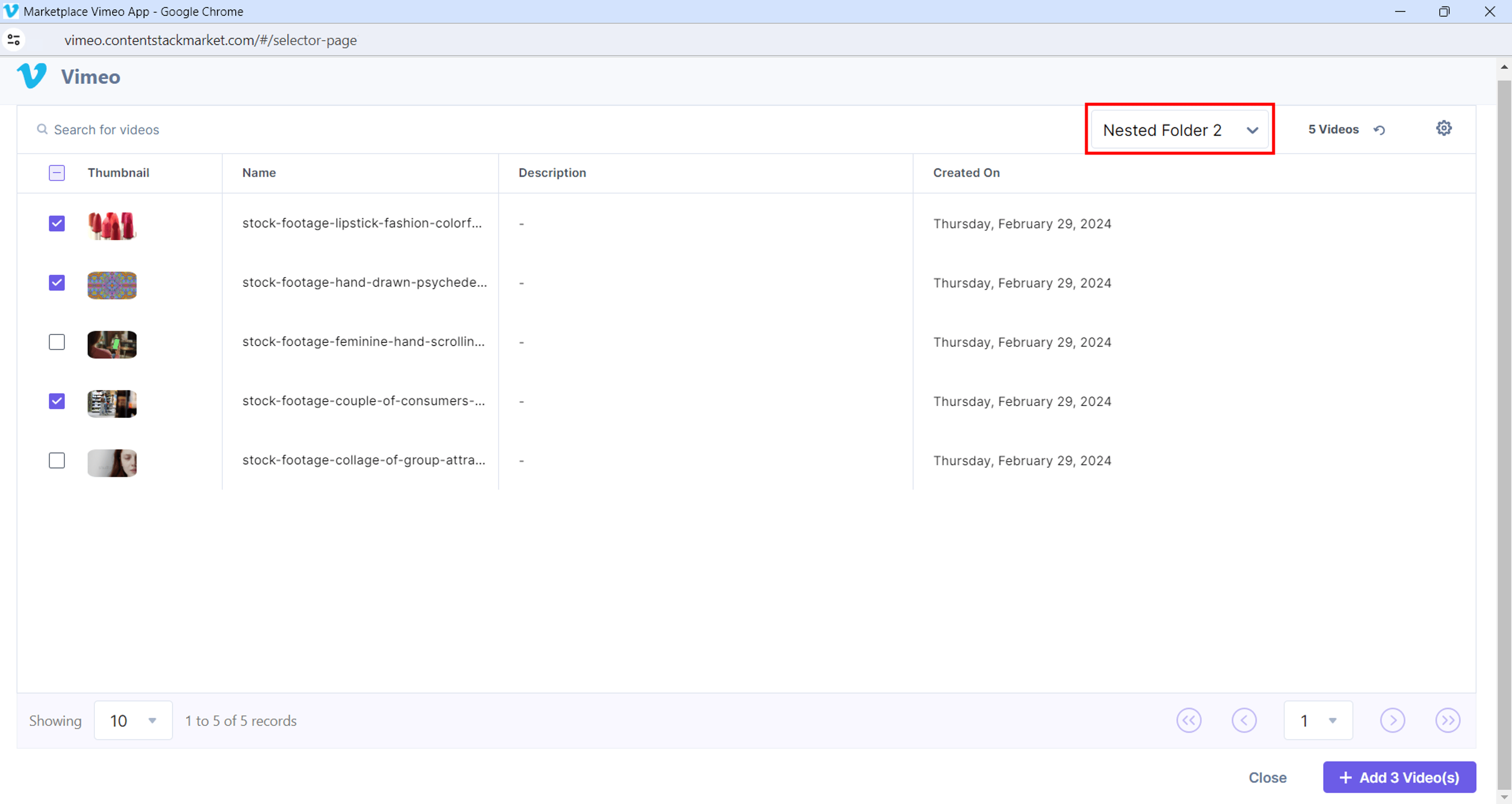
Task: Open the Nested Folder 2 dropdown
Action: tap(1180, 130)
